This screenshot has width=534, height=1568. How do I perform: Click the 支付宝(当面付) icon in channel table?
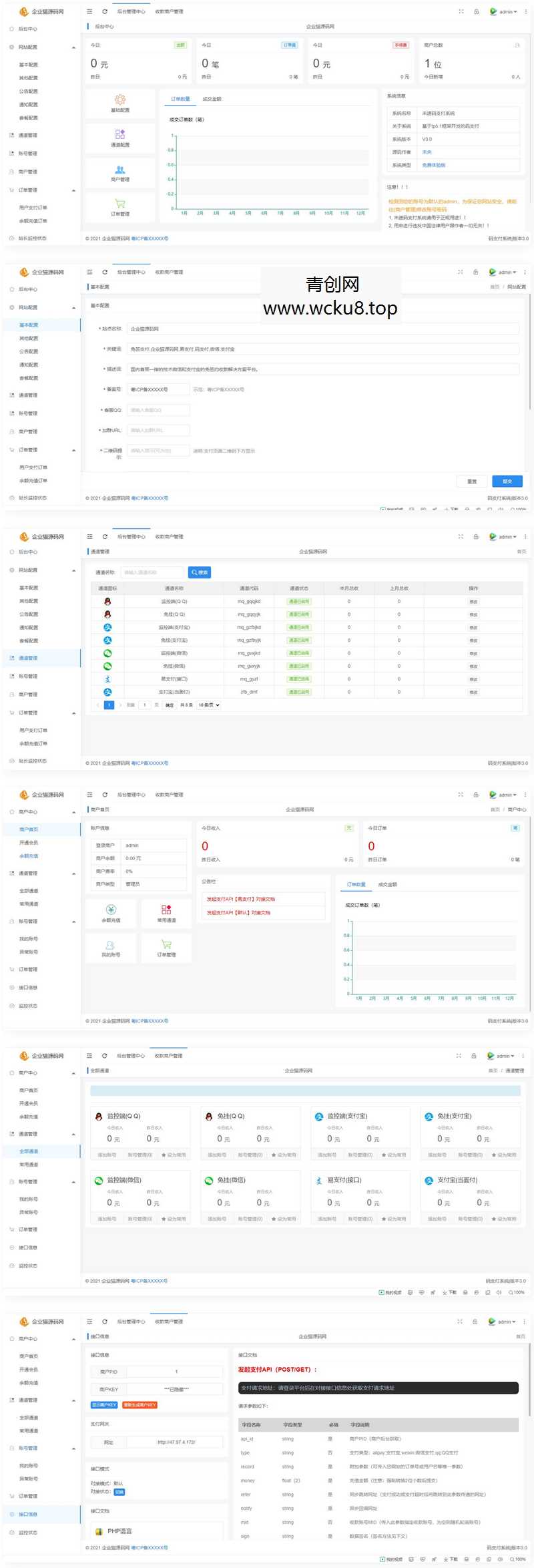(x=107, y=692)
